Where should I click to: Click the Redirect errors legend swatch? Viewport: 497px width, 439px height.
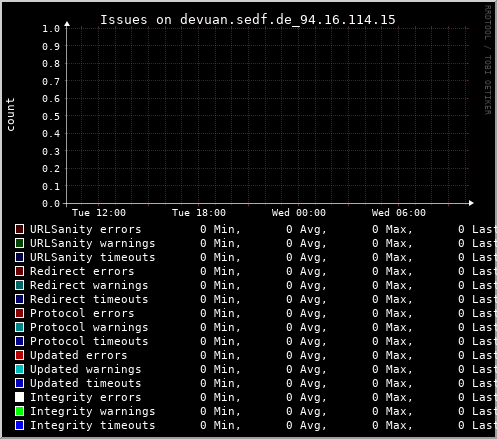click(x=20, y=271)
